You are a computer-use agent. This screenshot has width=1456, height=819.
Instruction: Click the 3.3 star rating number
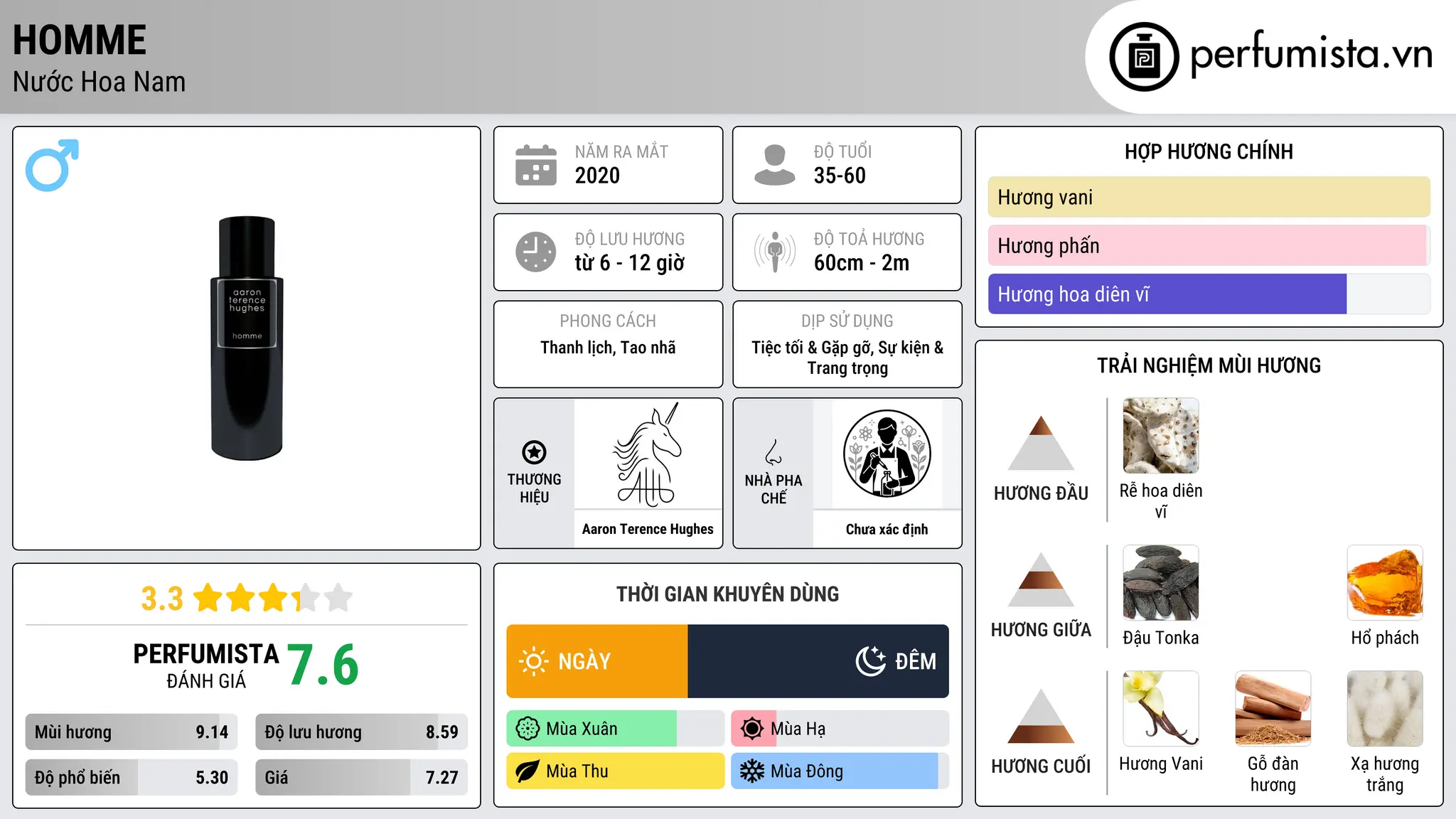[162, 599]
